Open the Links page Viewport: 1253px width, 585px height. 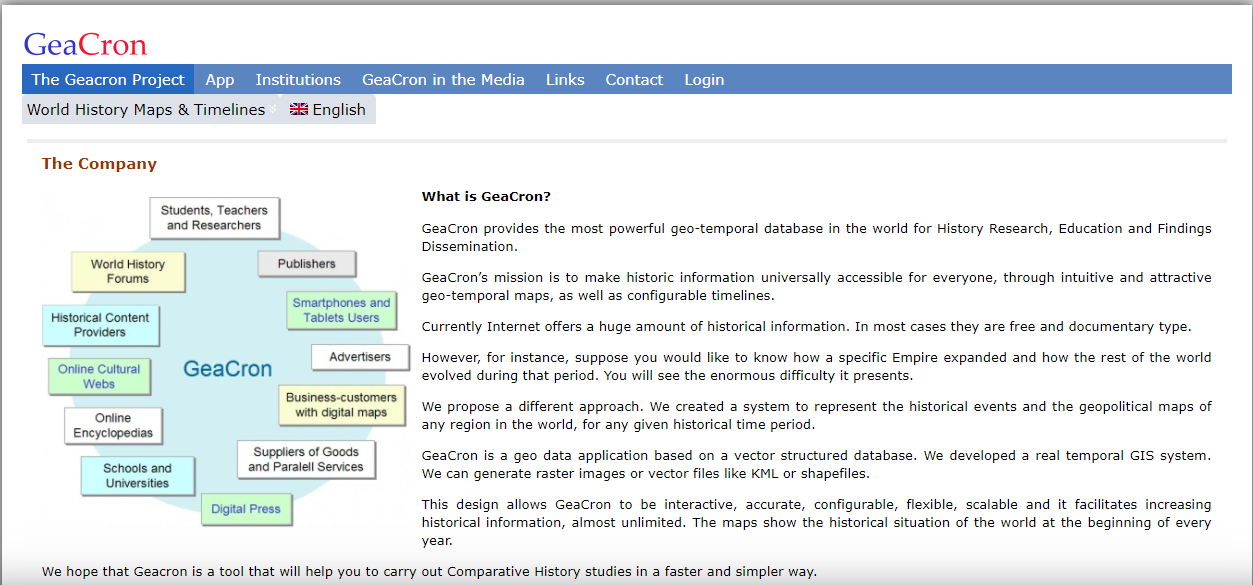[565, 80]
